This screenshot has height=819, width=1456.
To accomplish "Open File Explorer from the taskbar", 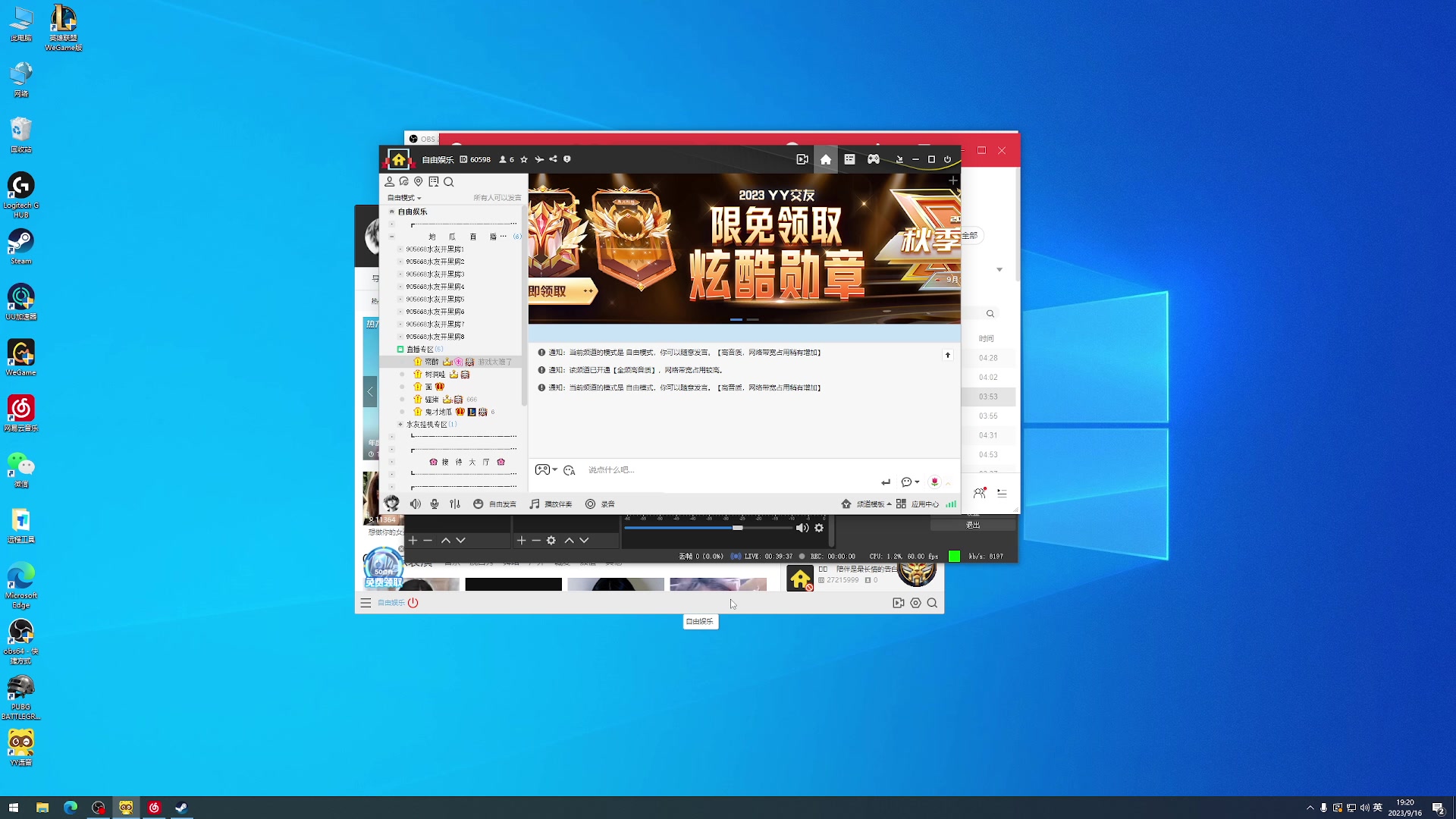I will tap(42, 808).
